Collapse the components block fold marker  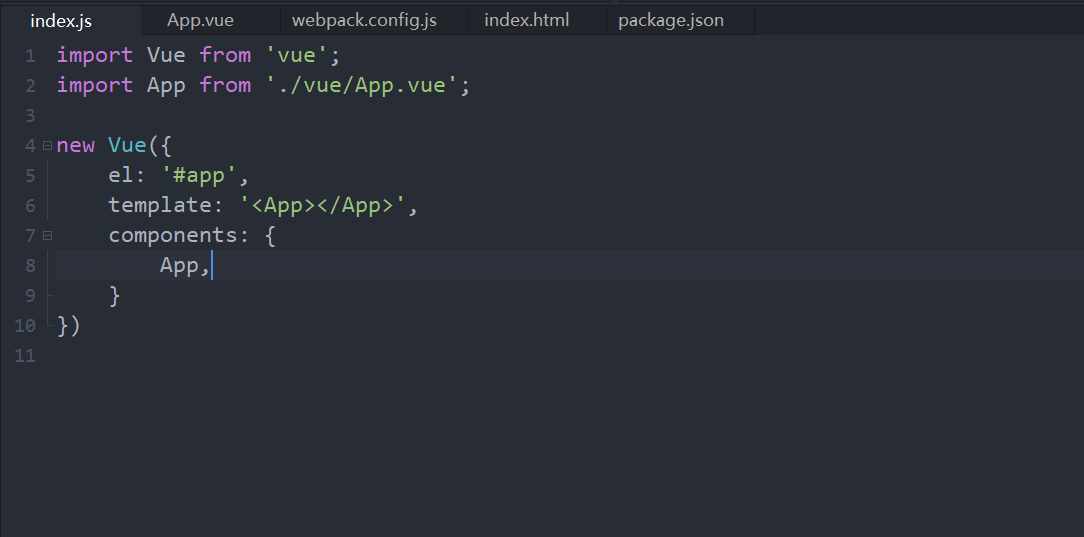(47, 236)
